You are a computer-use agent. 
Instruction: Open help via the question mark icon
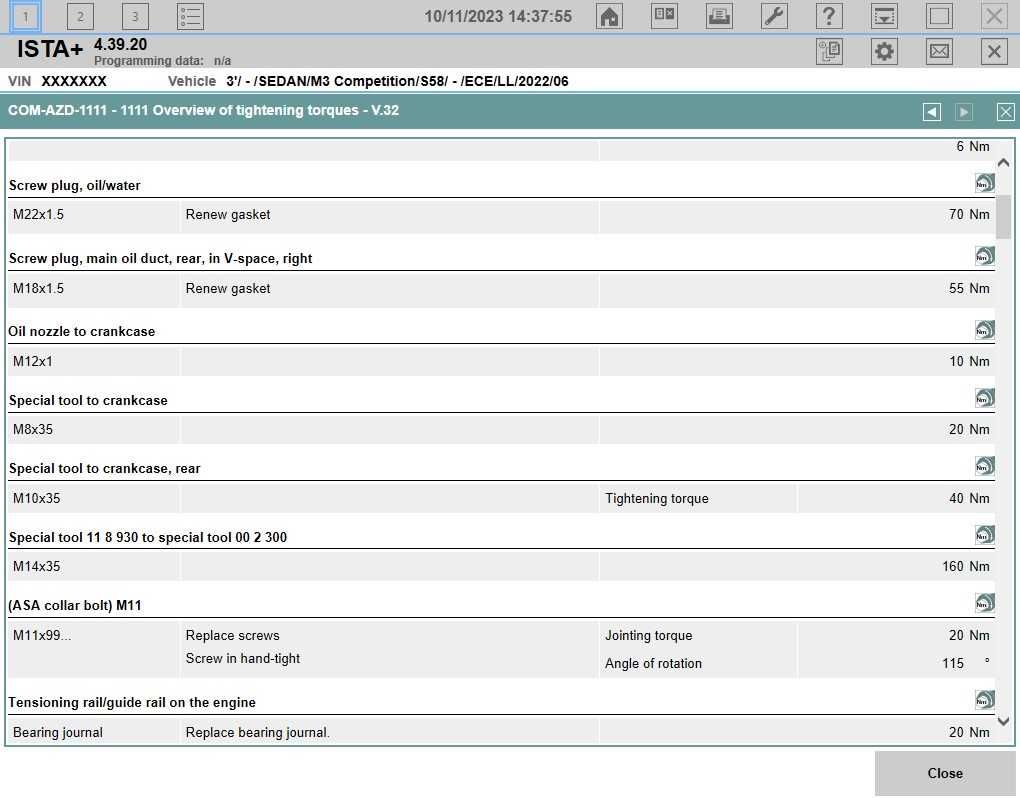pos(829,16)
